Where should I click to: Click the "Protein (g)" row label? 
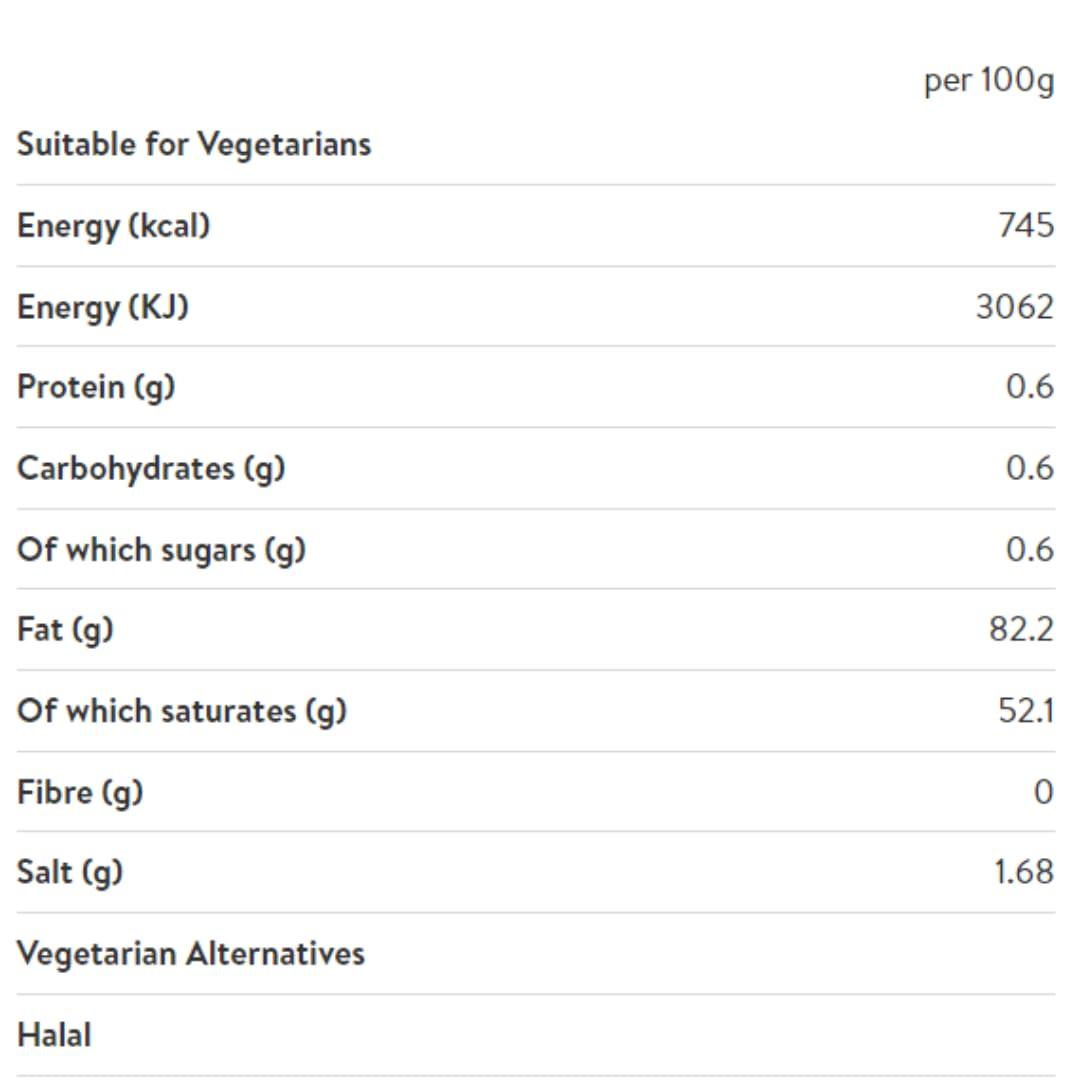[96, 387]
